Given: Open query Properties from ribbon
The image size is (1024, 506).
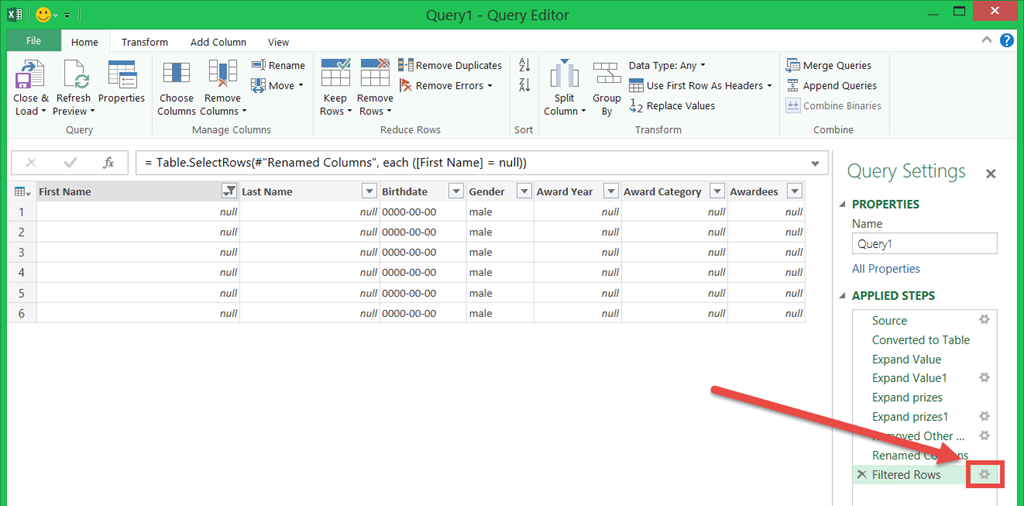Looking at the screenshot, I should 121,76.
